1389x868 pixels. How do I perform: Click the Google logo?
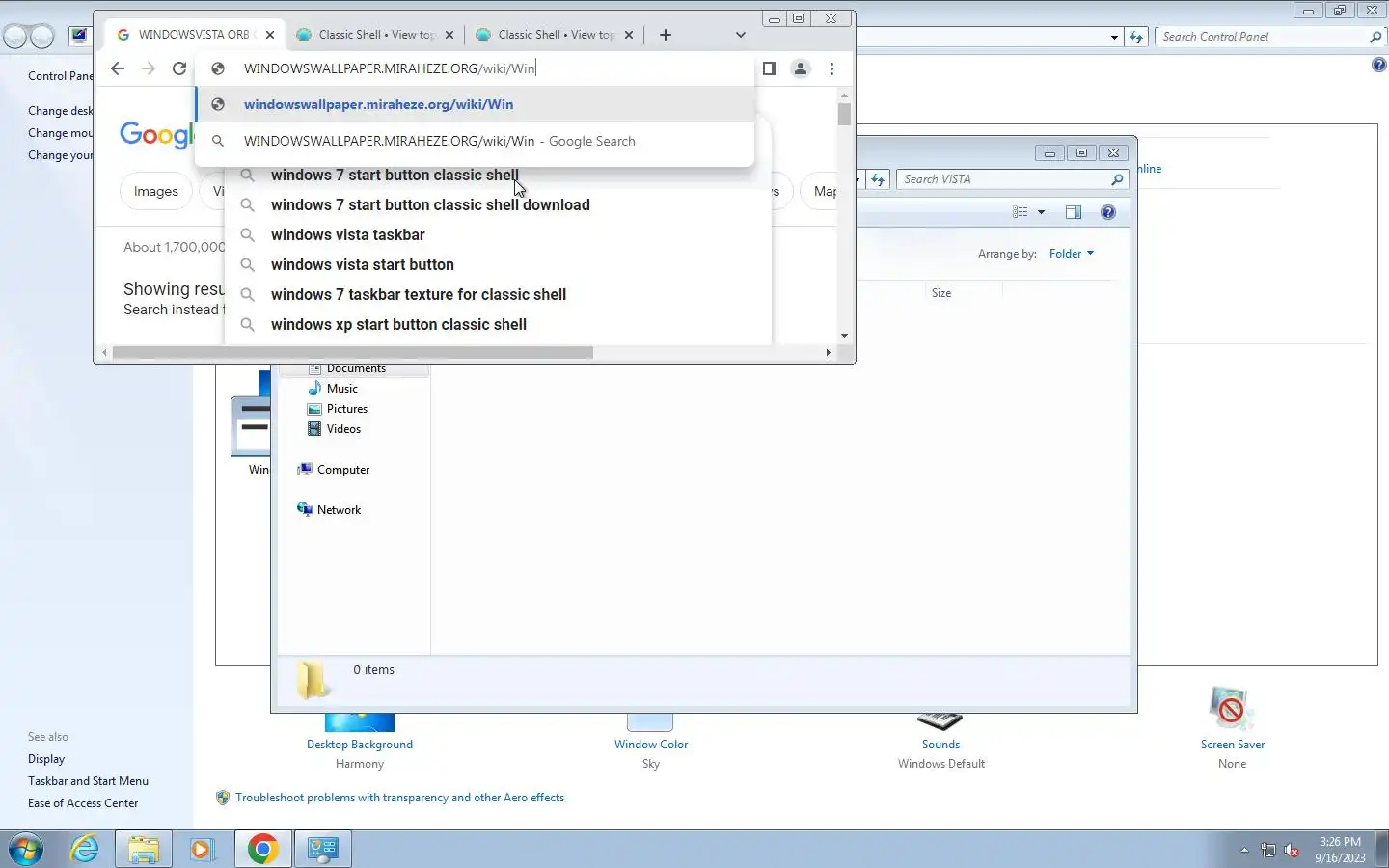point(156,136)
